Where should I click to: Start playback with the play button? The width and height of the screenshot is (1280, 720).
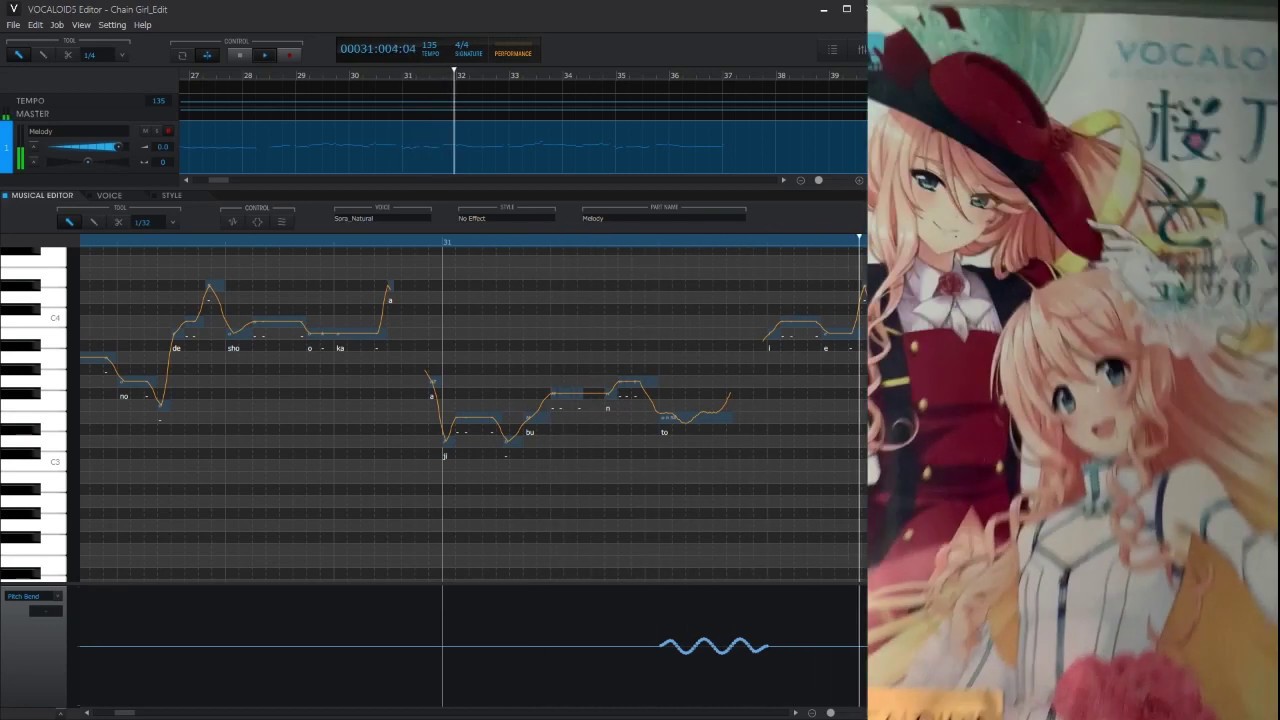pyautogui.click(x=264, y=55)
